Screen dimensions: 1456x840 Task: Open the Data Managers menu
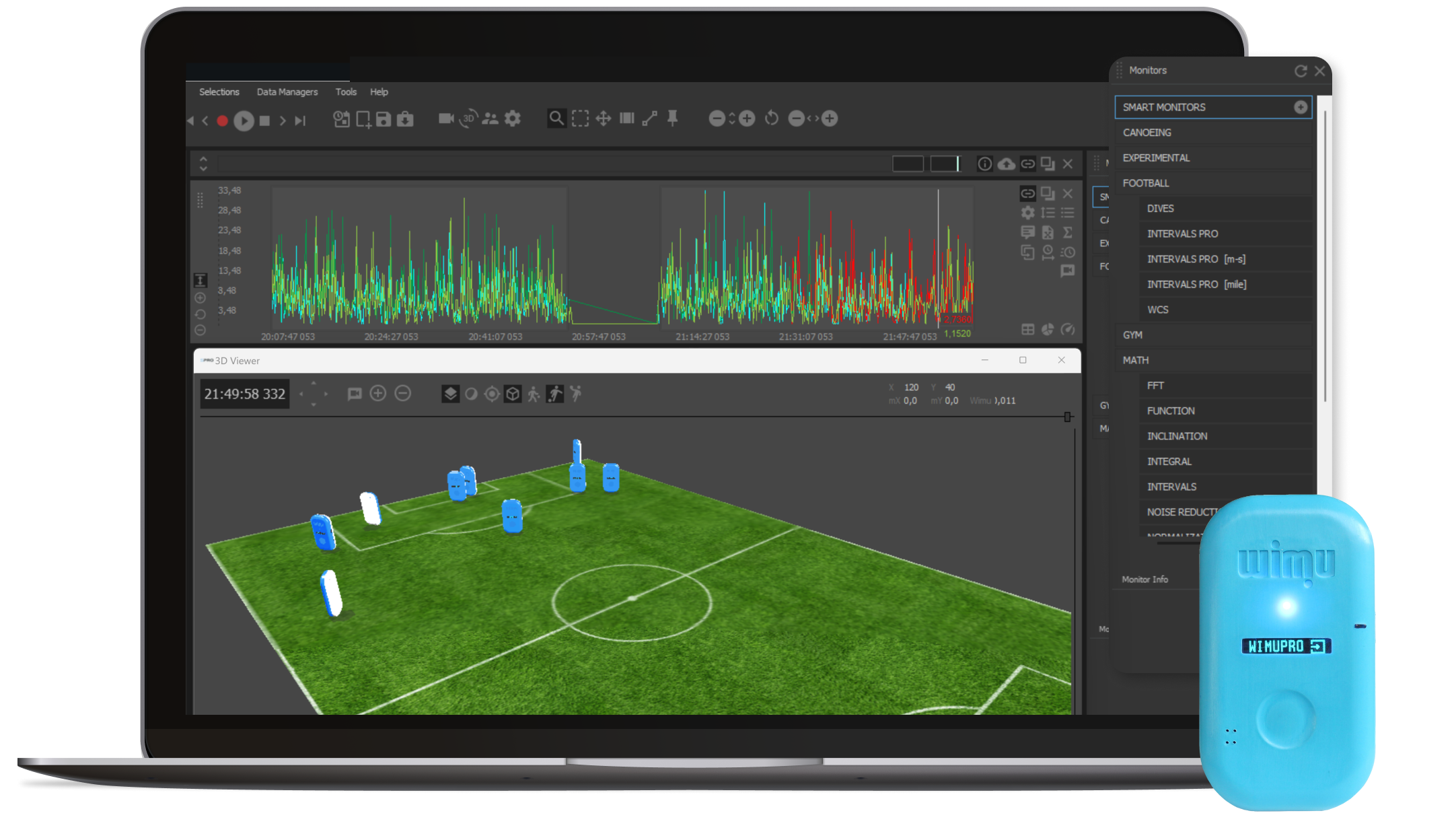[287, 92]
